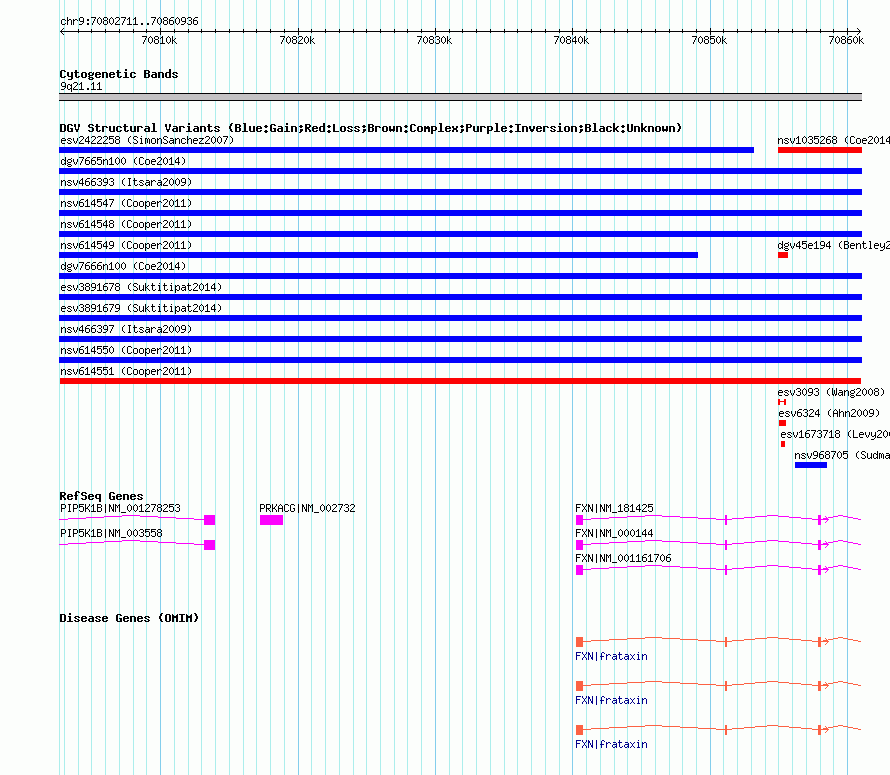The height and width of the screenshot is (775, 890).
Task: Open the PRKACG|NM_002732 label
Action: 308,508
